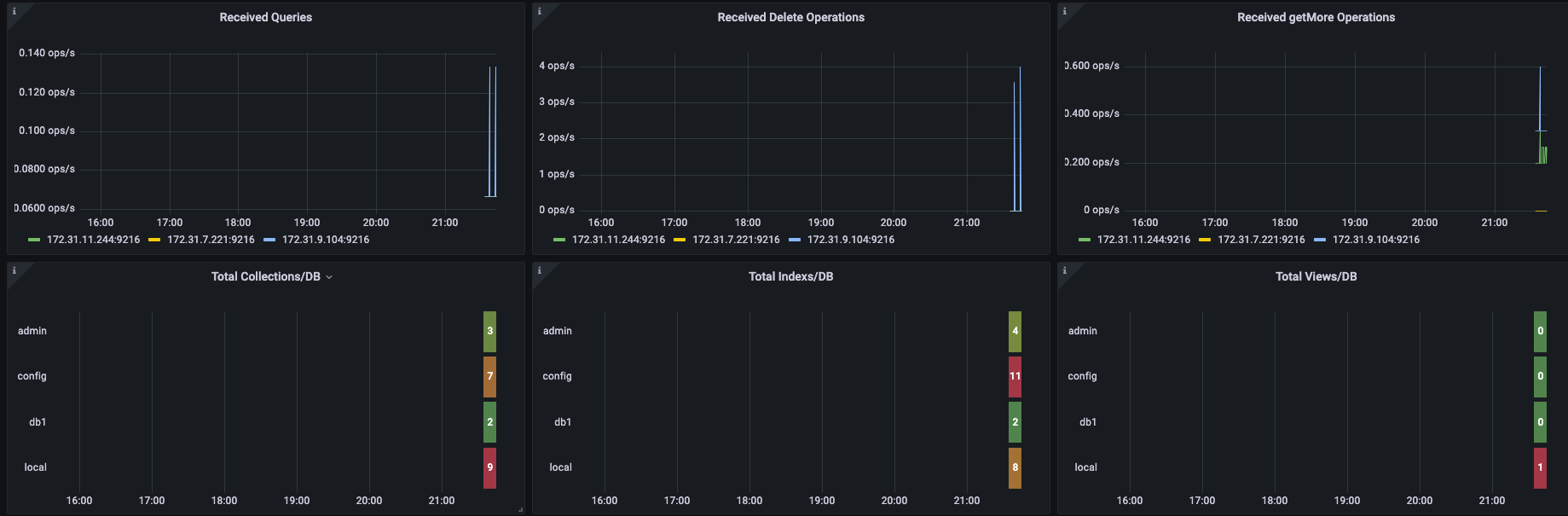Open the Received Queries panel title menu

(x=265, y=17)
